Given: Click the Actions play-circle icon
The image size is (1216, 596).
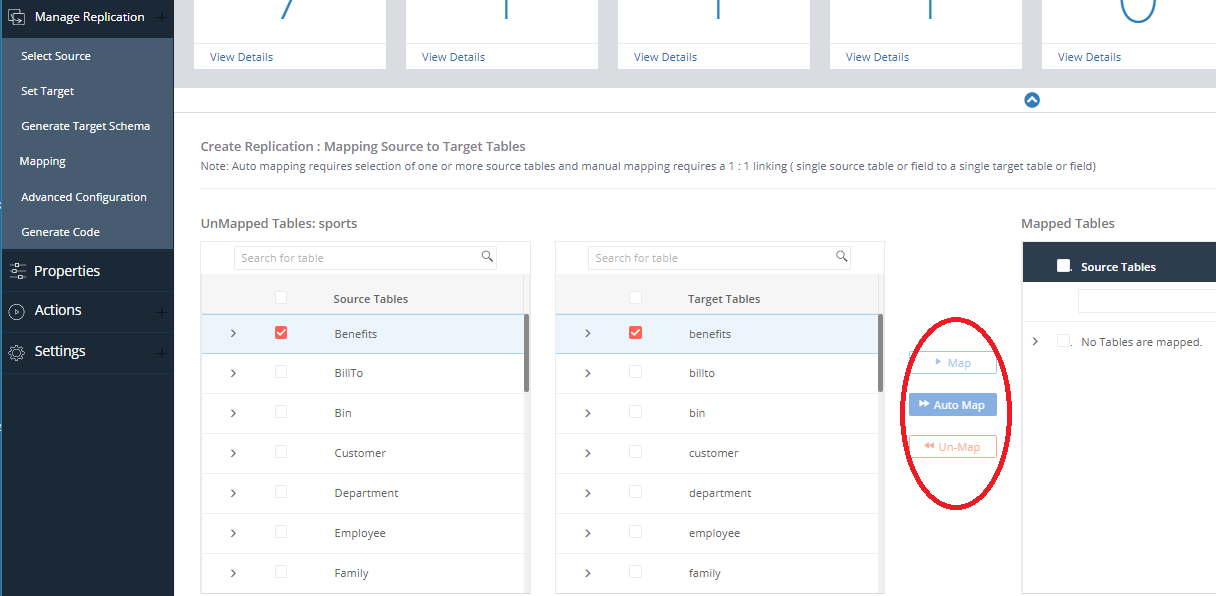Looking at the screenshot, I should 16,311.
